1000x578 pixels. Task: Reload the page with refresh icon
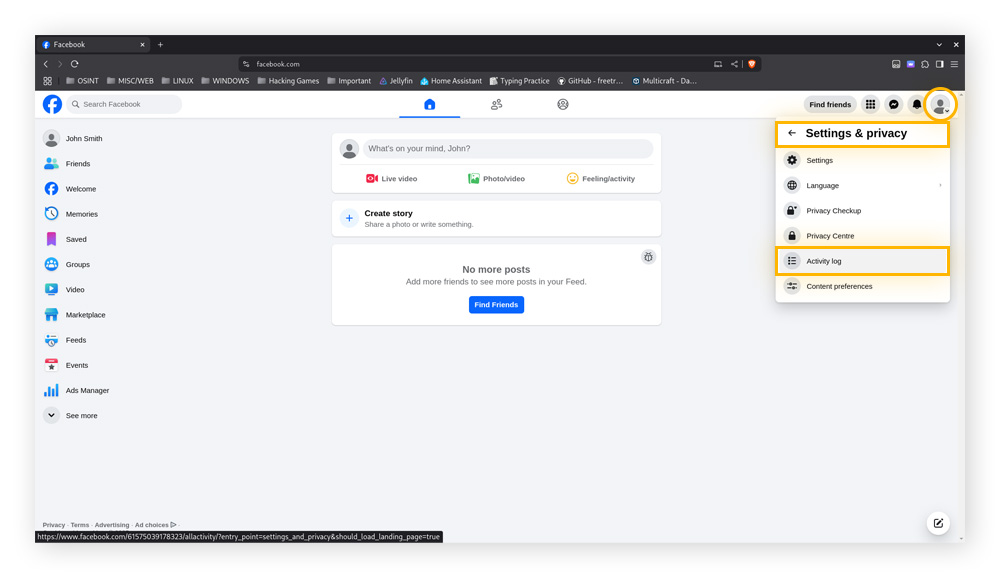click(75, 64)
